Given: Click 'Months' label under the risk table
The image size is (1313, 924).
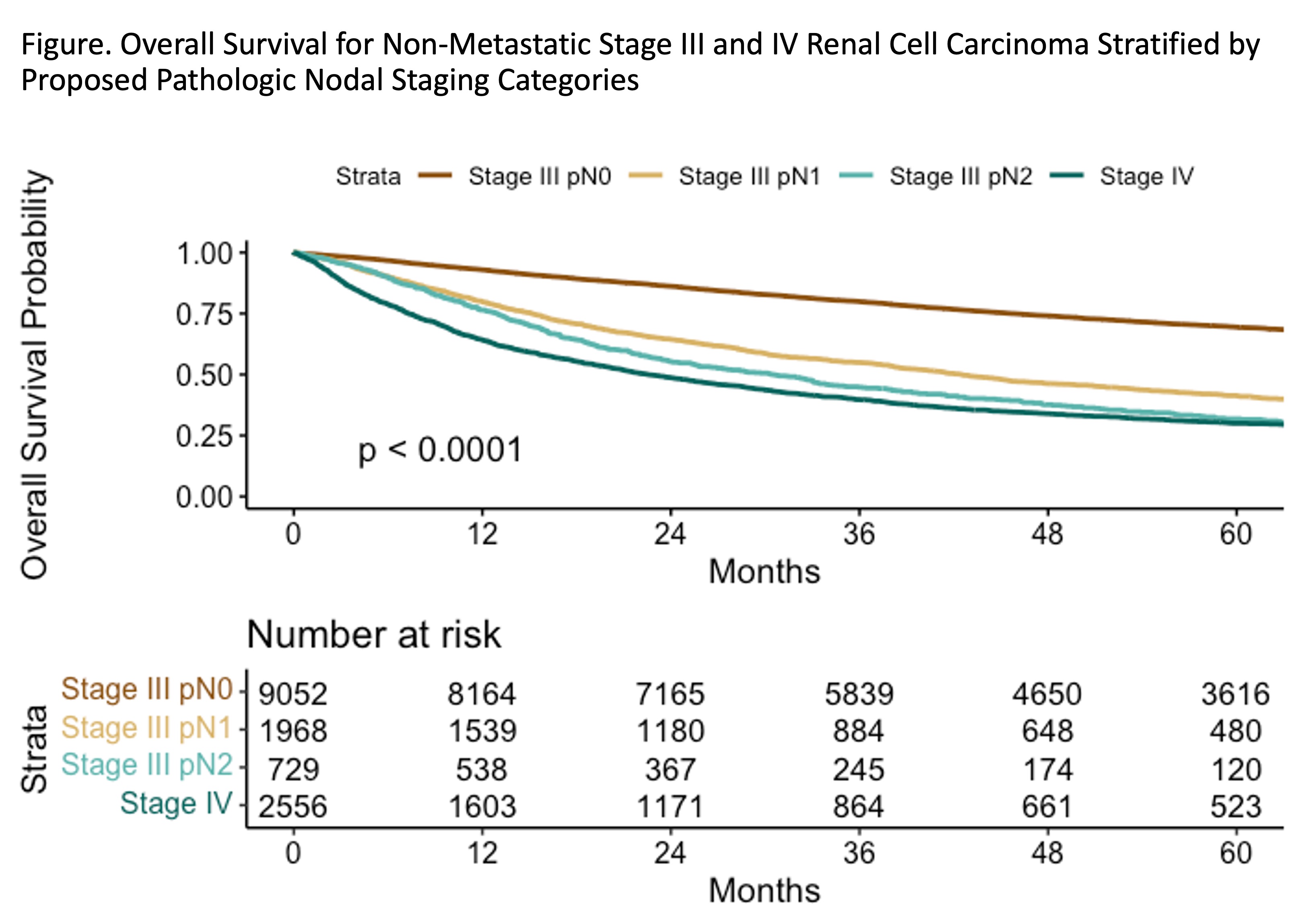Looking at the screenshot, I should [765, 890].
